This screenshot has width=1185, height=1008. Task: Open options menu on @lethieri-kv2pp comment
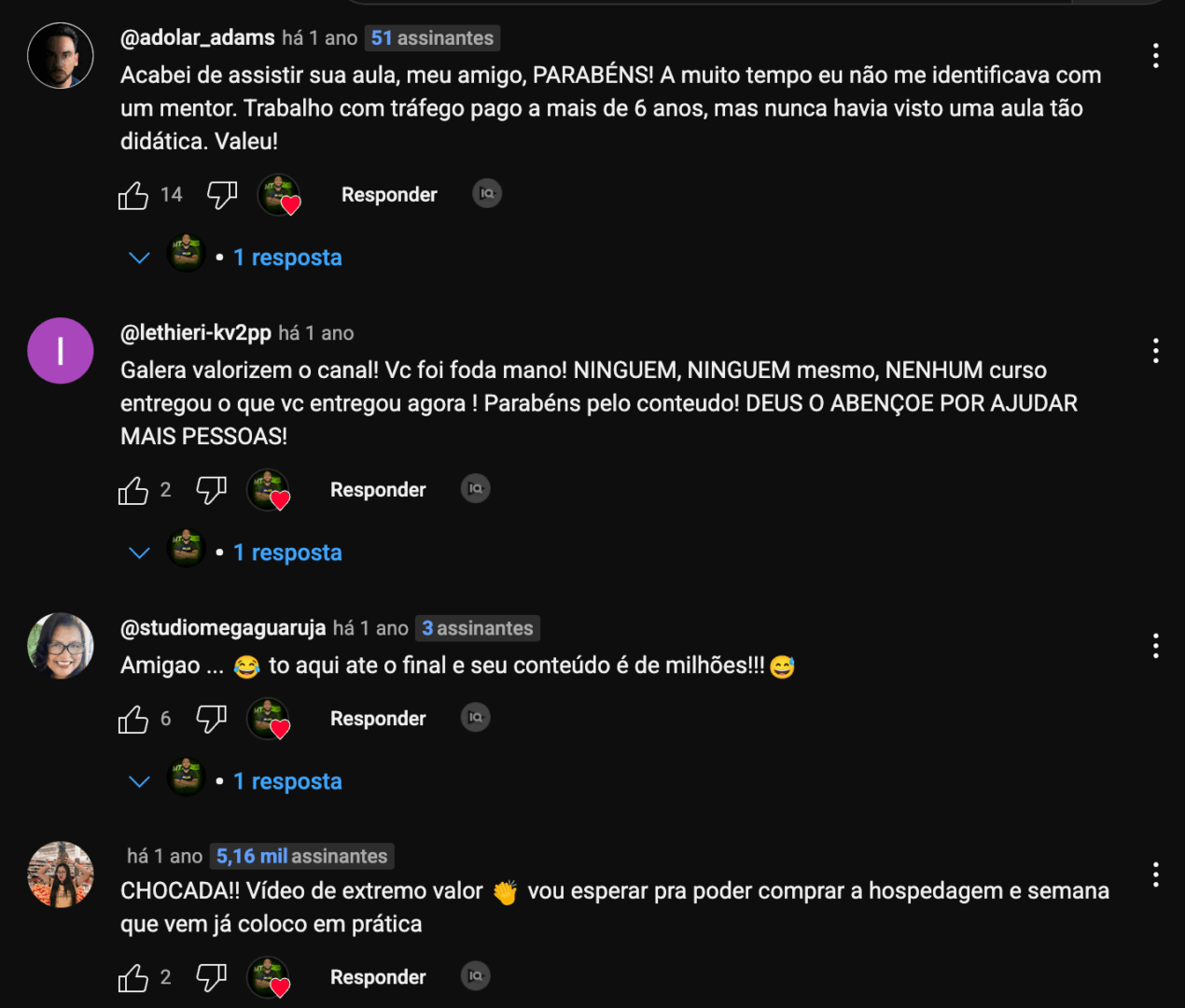point(1156,351)
